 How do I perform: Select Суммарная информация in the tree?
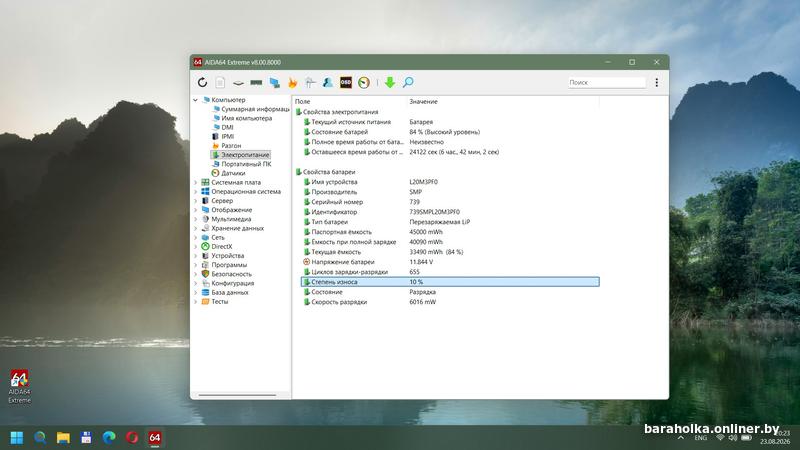click(251, 109)
